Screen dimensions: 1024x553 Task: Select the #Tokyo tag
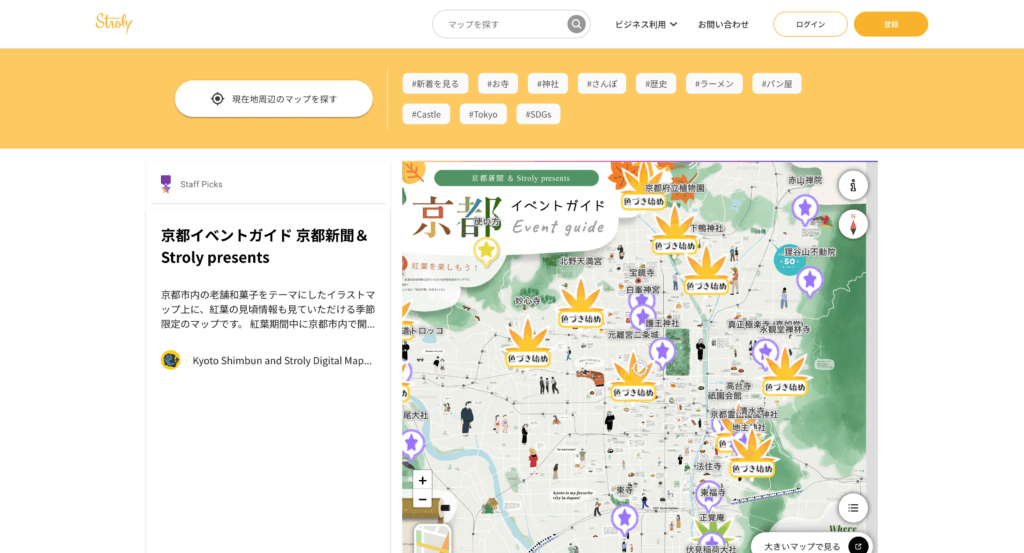[x=483, y=114]
